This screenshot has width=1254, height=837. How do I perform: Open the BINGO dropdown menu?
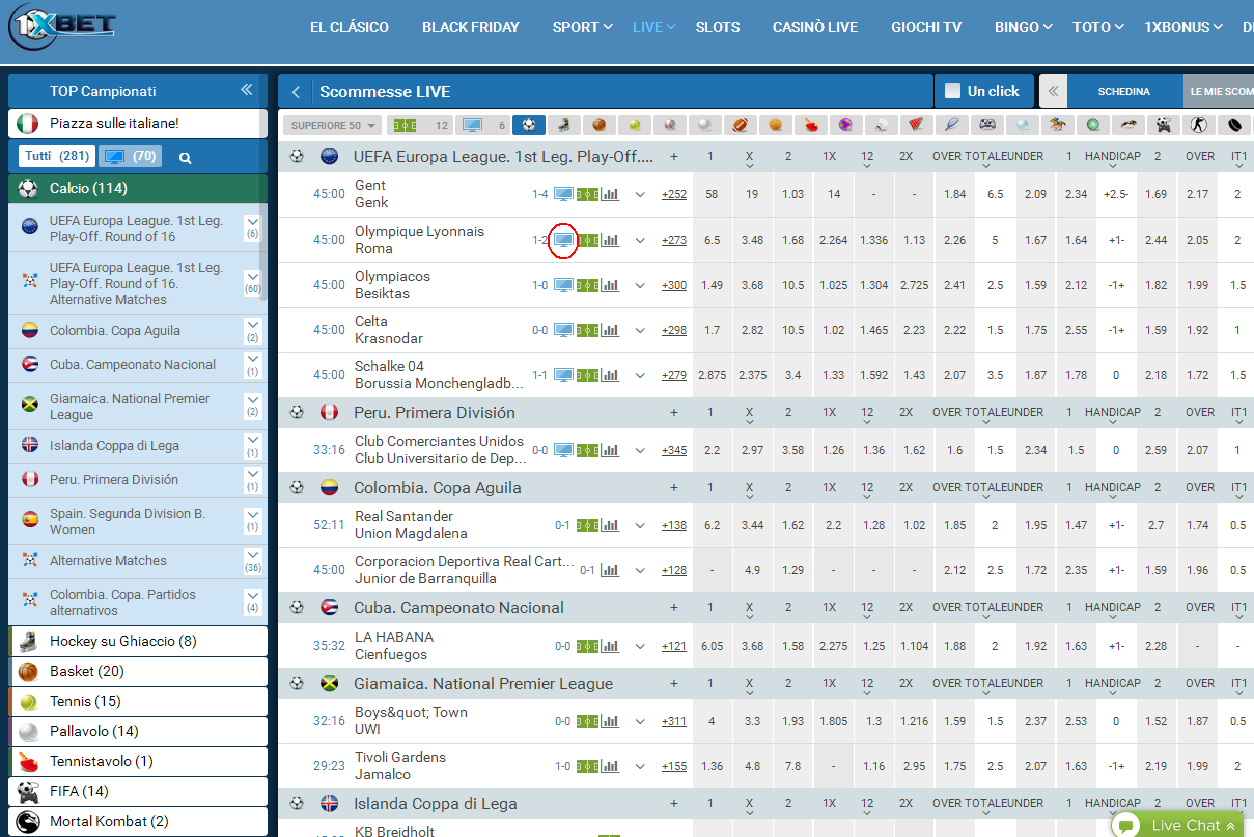tap(1024, 27)
